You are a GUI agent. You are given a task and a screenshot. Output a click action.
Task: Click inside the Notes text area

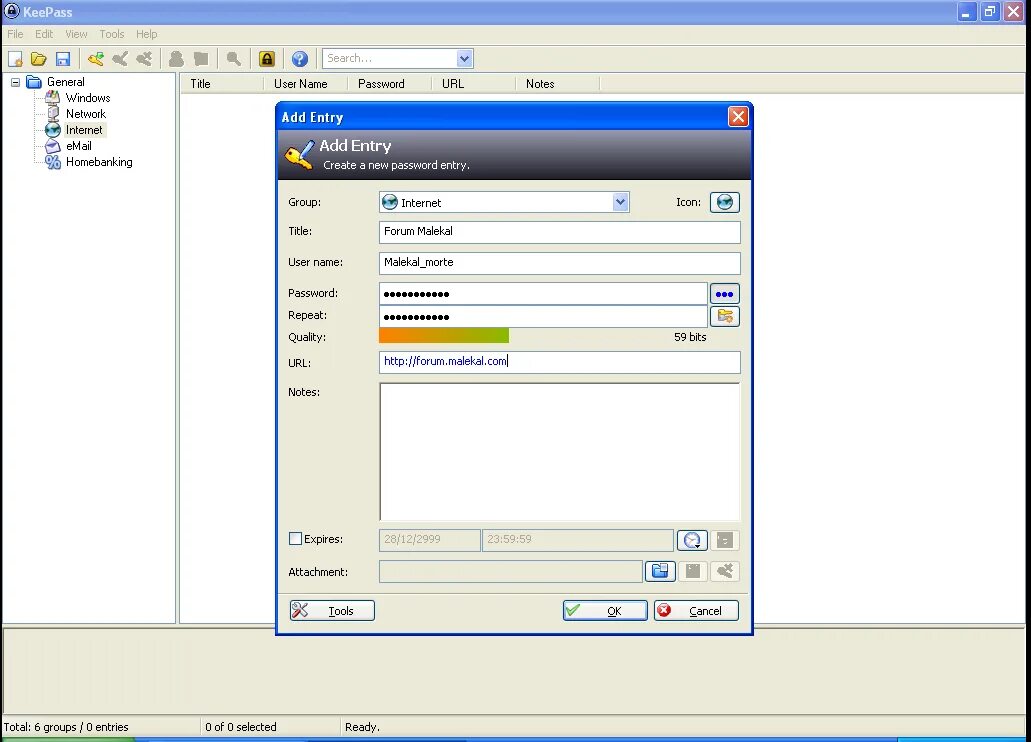[x=560, y=452]
